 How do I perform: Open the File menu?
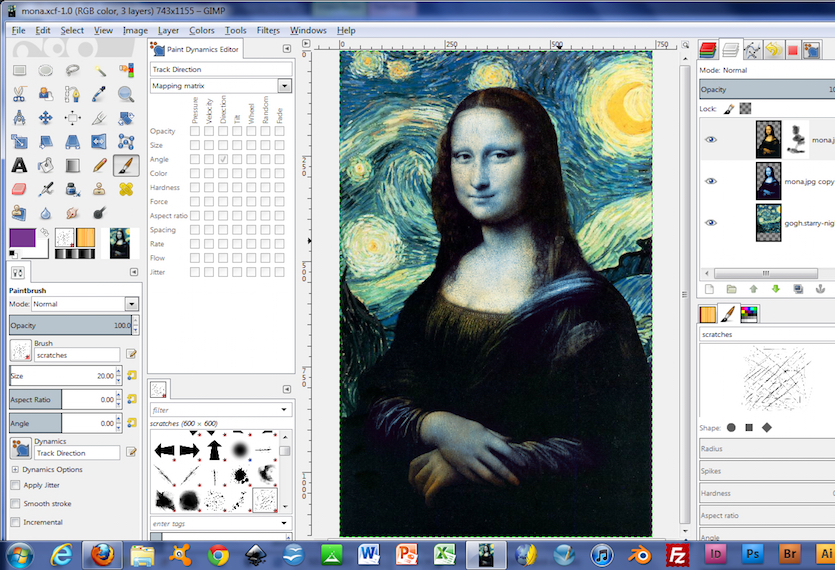[x=18, y=30]
